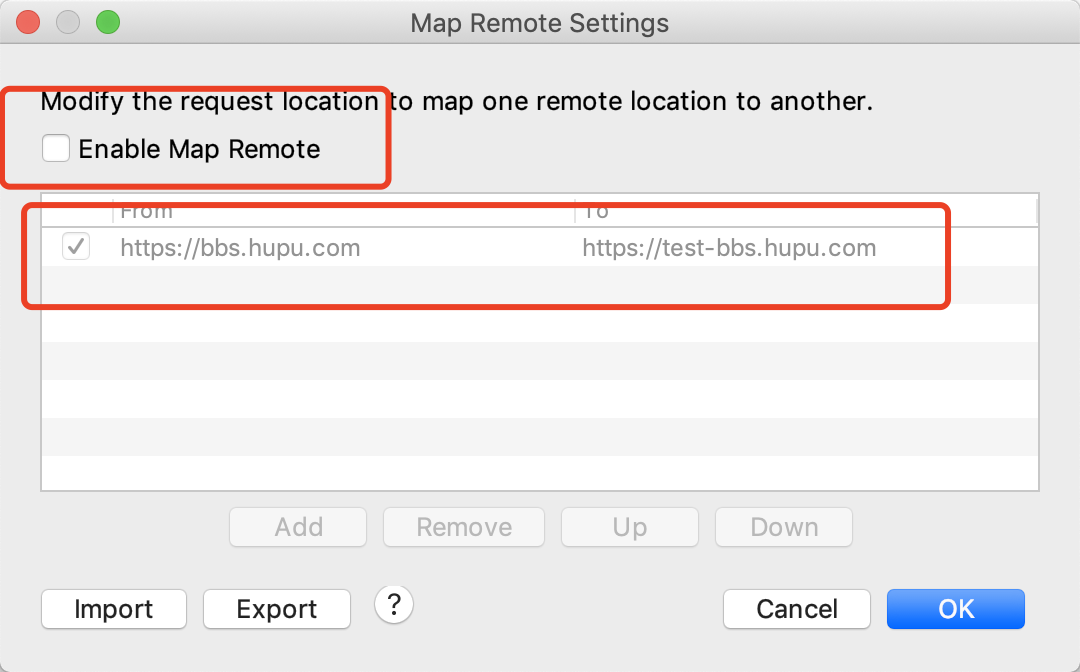Move the mapping Down
Viewport: 1080px width, 672px height.
(783, 527)
